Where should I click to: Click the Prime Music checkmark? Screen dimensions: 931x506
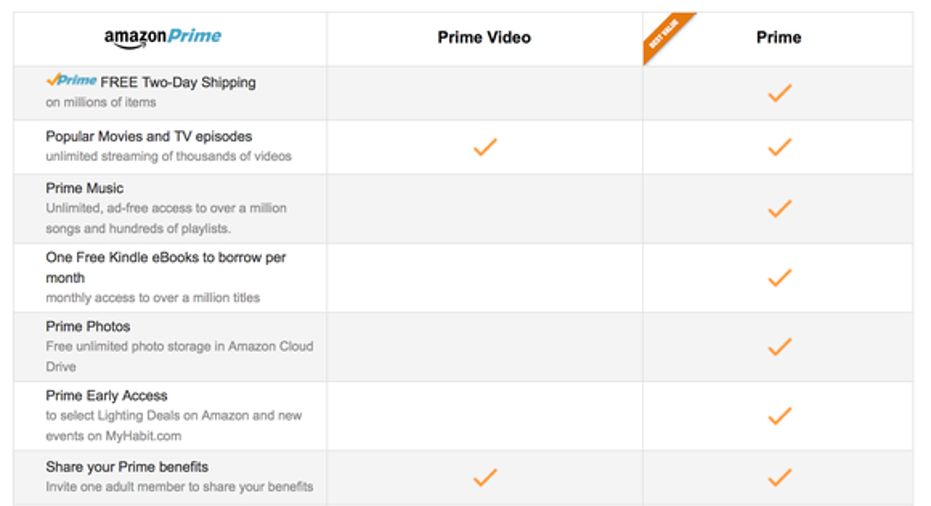pos(780,208)
